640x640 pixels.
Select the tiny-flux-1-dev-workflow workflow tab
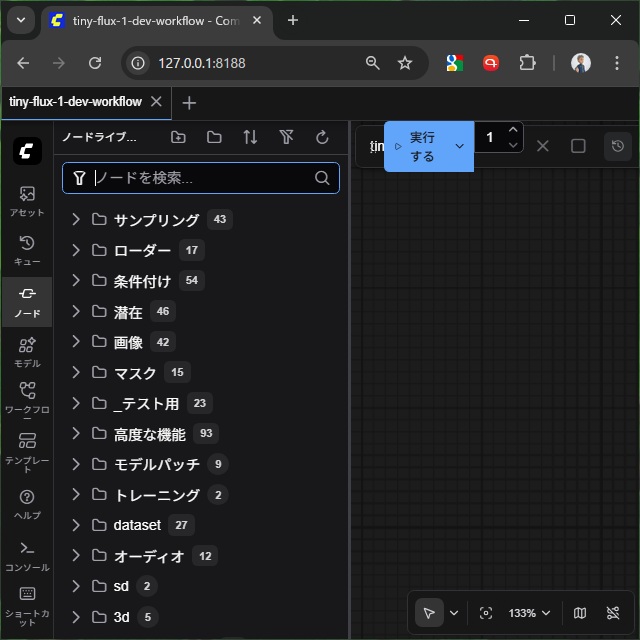pos(75,102)
